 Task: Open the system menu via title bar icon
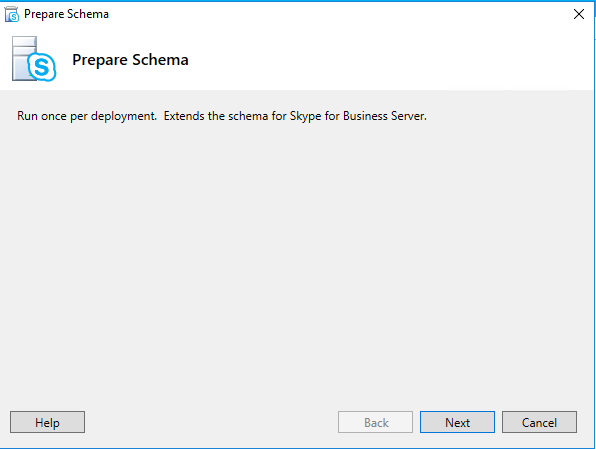[11, 14]
